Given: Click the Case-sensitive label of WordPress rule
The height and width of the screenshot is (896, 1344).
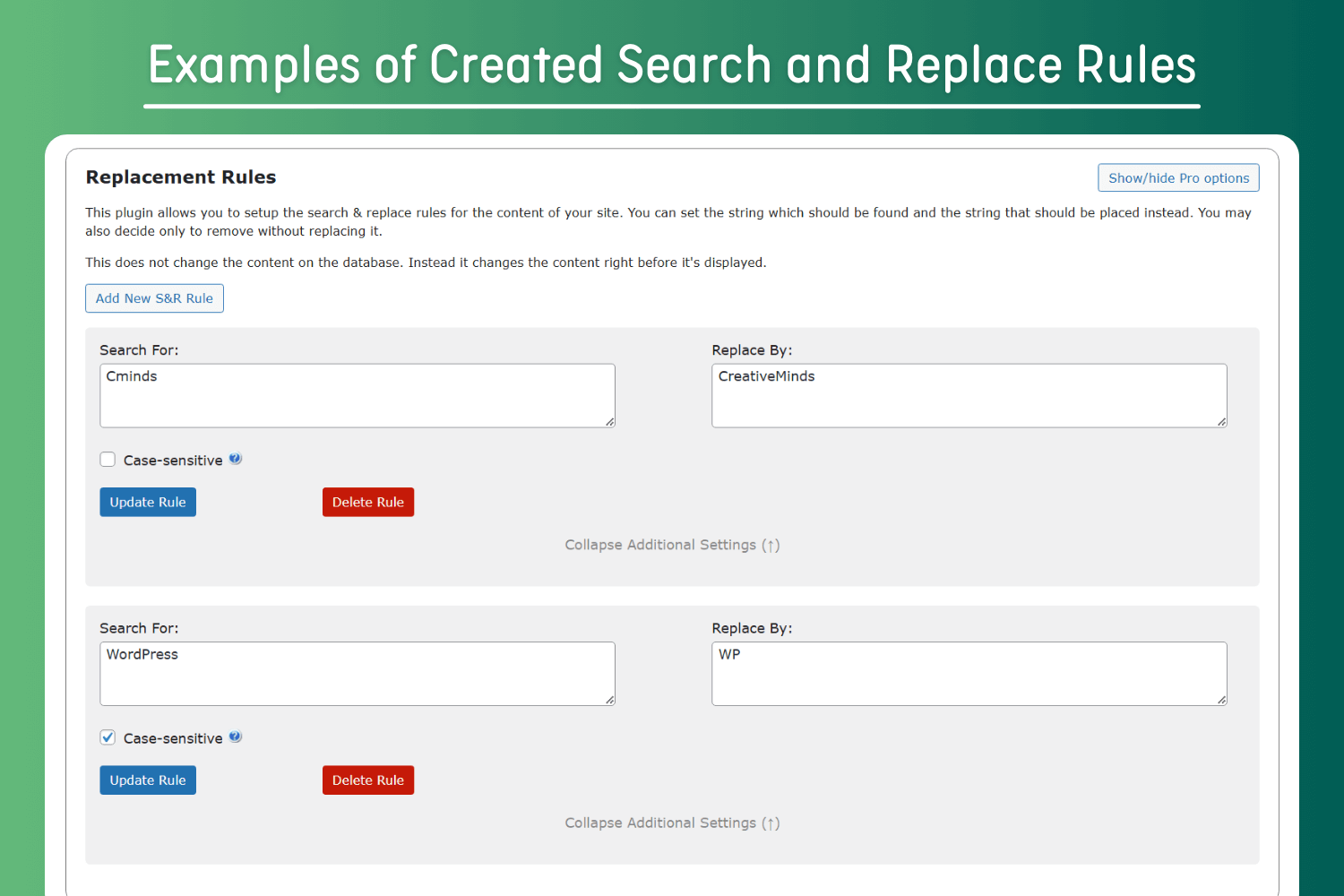Looking at the screenshot, I should pos(173,737).
